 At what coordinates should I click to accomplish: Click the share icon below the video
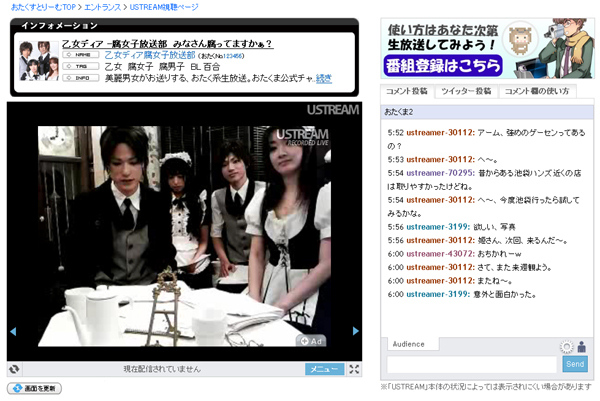click(x=14, y=369)
